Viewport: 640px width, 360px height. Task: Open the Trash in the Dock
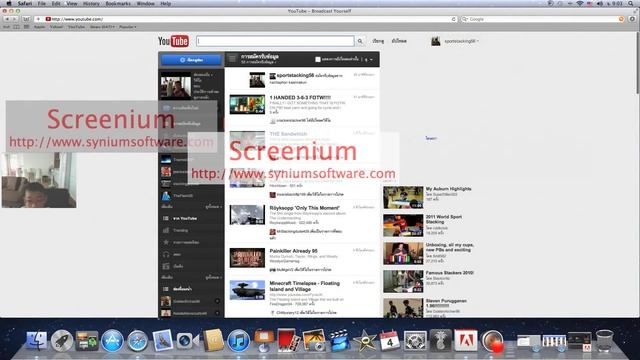pyautogui.click(x=604, y=341)
